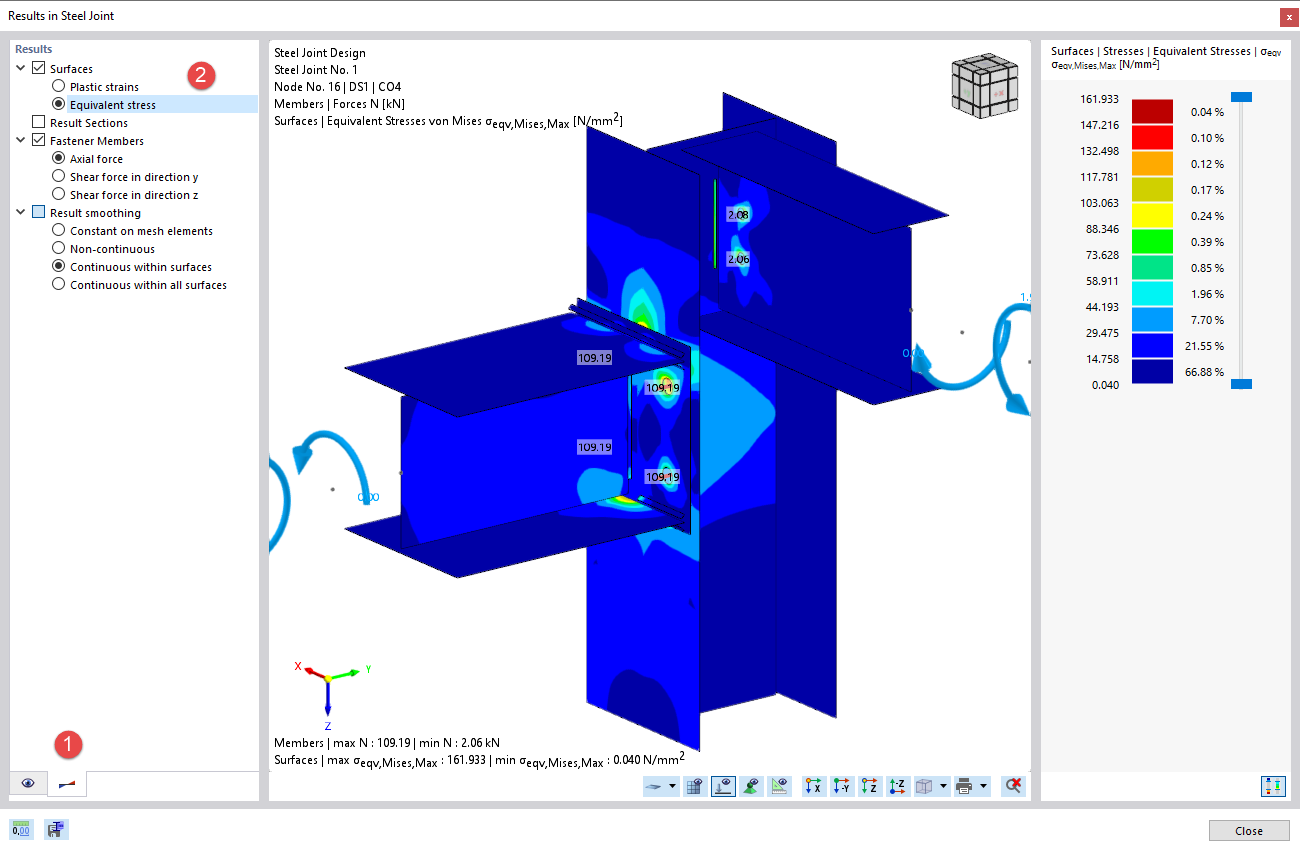Collapse the Surfaces tree branch

(x=20, y=68)
